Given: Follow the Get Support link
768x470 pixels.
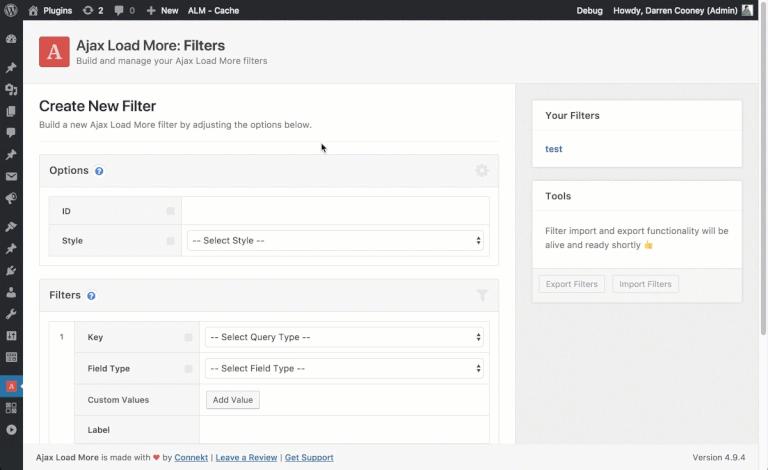Looking at the screenshot, I should (309, 457).
